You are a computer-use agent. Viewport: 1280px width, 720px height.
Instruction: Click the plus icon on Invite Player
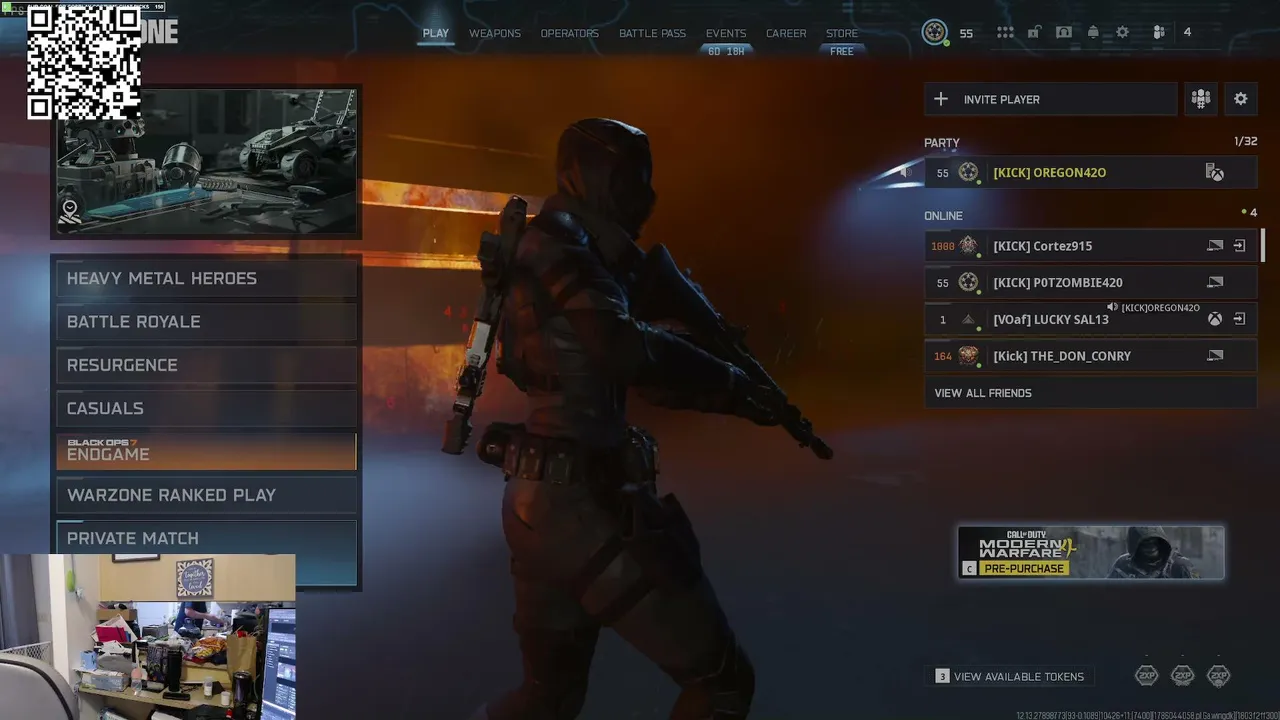941,99
